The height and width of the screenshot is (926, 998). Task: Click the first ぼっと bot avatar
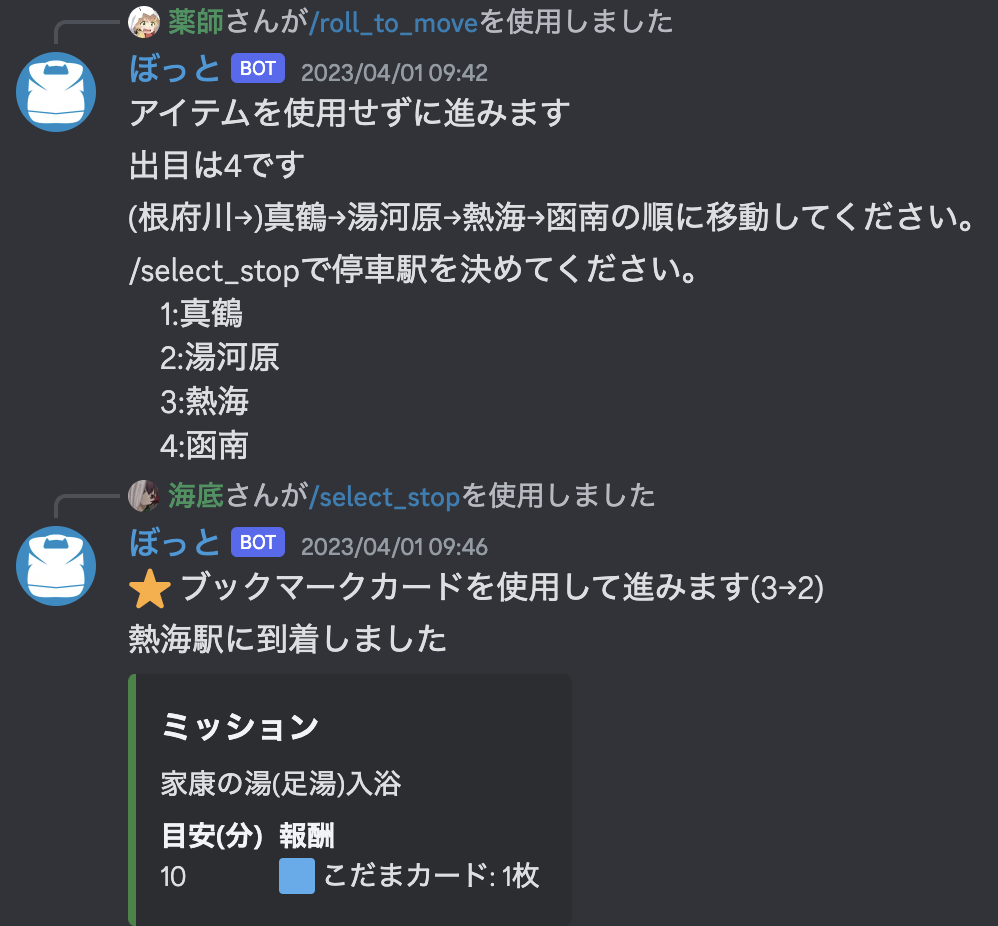pyautogui.click(x=56, y=92)
